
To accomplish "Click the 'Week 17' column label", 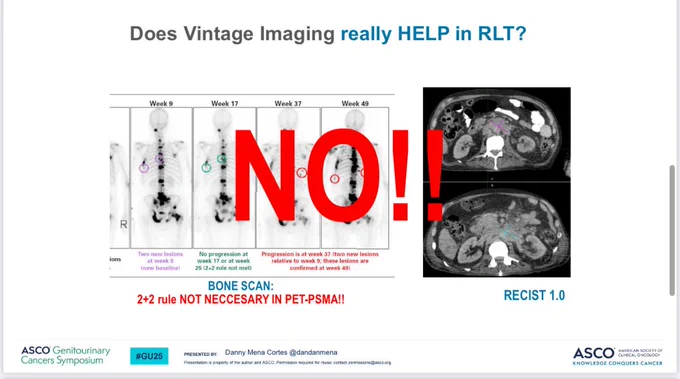I will click(225, 103).
